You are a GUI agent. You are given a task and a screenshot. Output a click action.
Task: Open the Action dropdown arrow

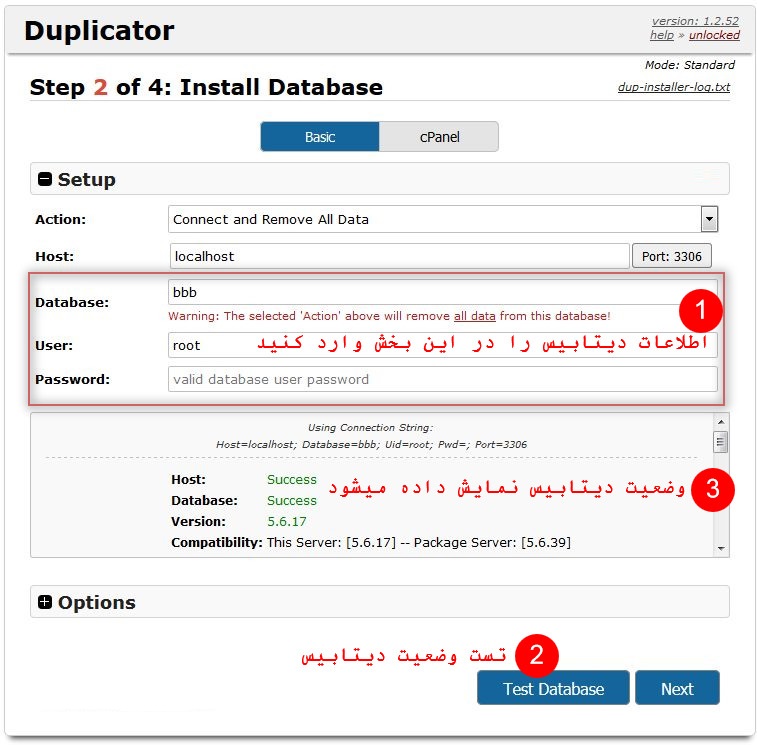point(709,219)
